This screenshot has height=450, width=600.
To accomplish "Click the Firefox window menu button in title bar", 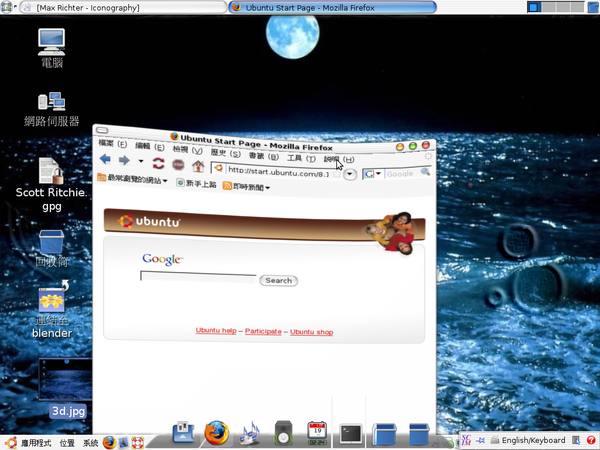I will [102, 130].
